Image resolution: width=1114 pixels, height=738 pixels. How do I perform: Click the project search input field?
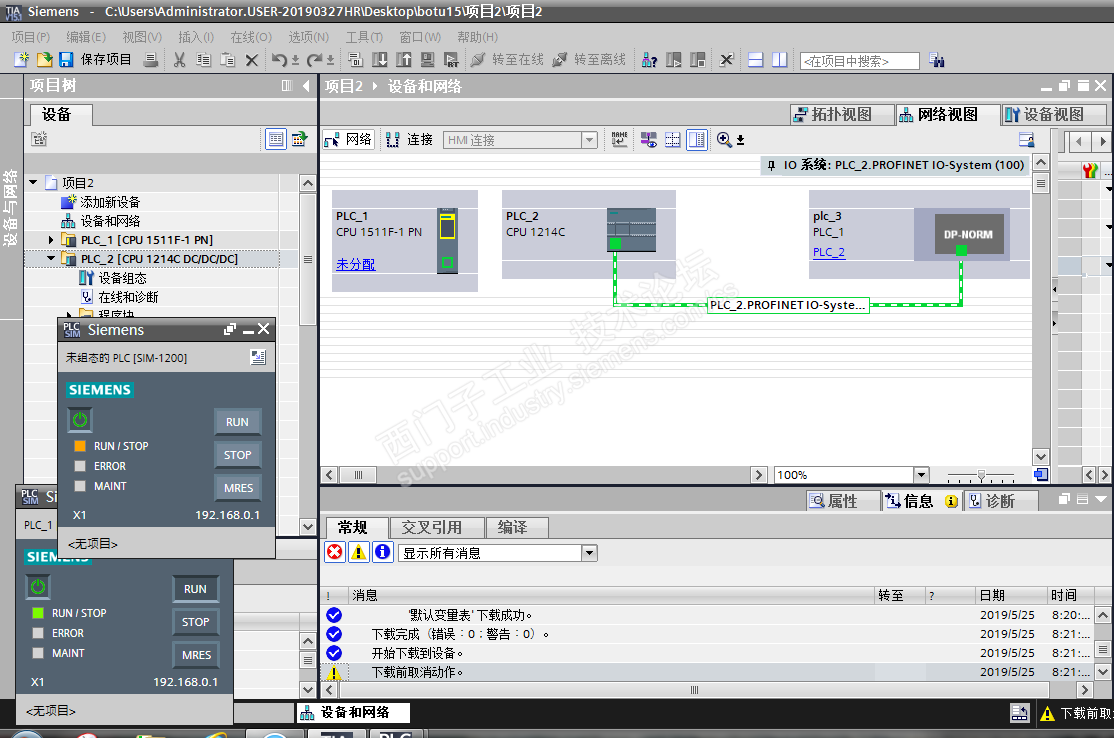[x=860, y=61]
